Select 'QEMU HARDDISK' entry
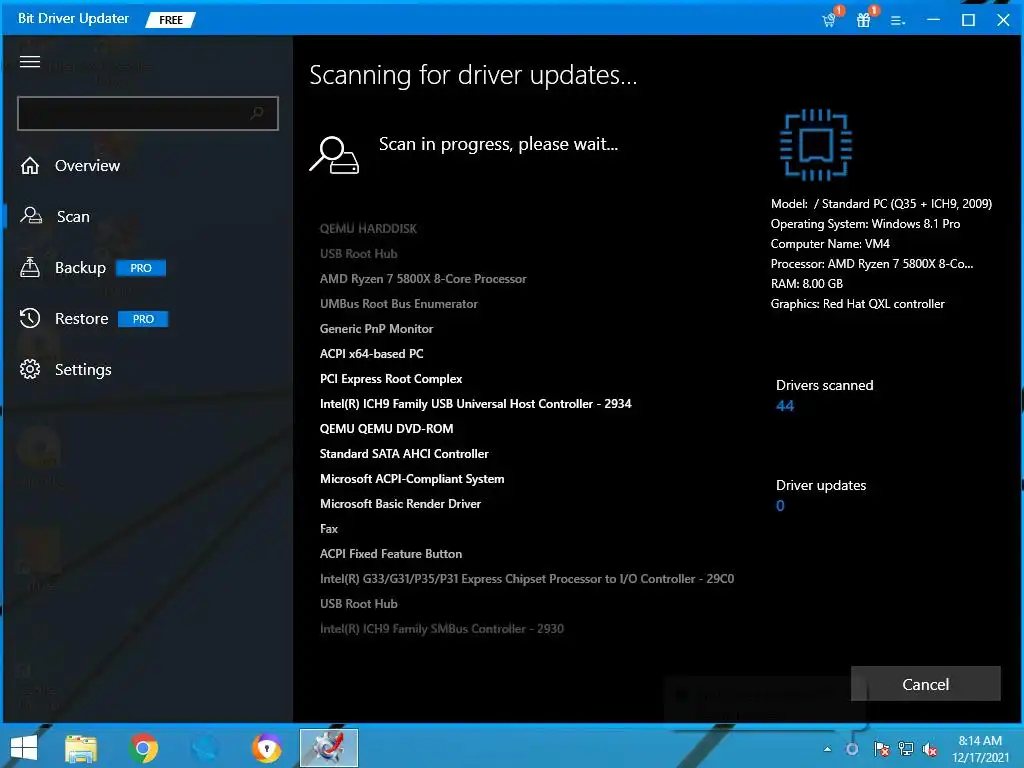This screenshot has width=1024, height=768. (x=368, y=229)
